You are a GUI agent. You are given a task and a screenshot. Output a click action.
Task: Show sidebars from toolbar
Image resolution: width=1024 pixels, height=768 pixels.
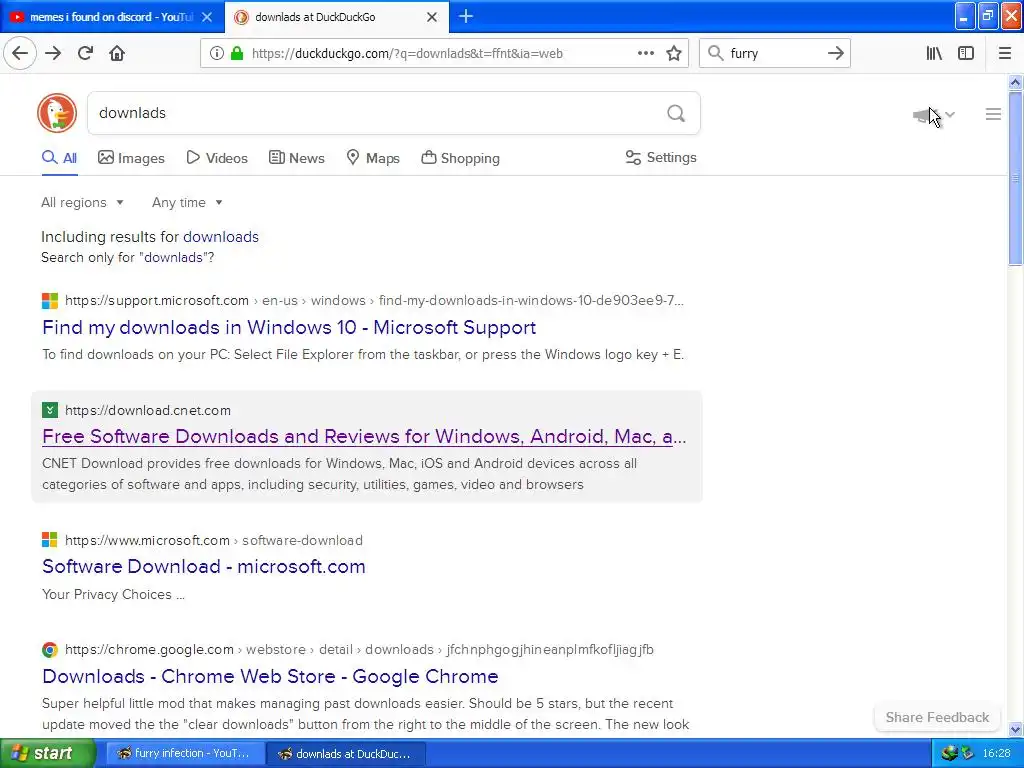click(966, 54)
